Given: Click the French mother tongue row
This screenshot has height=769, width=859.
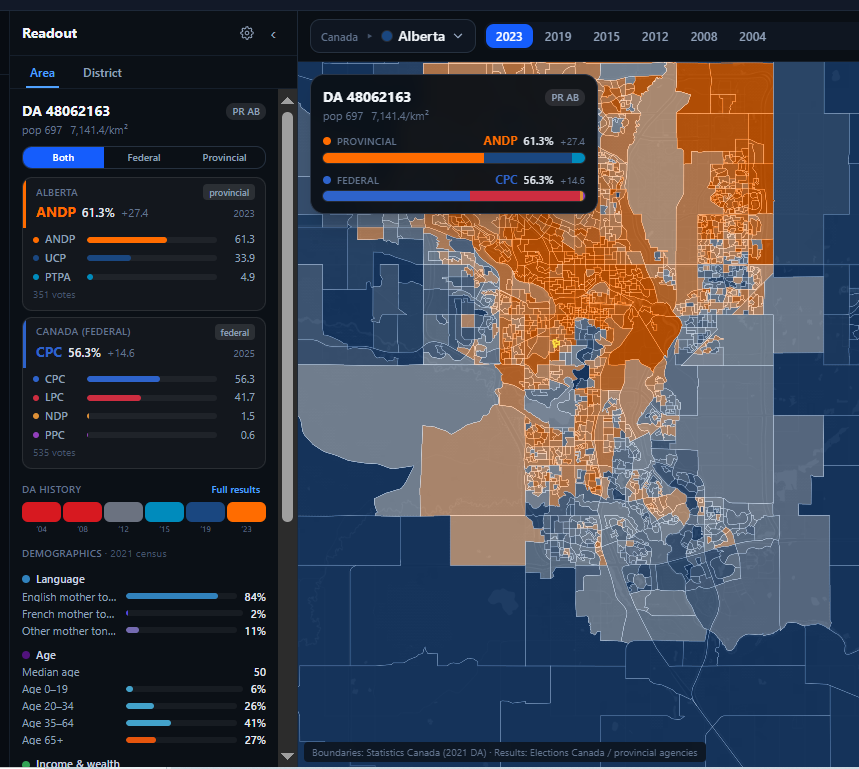Looking at the screenshot, I should pos(144,614).
